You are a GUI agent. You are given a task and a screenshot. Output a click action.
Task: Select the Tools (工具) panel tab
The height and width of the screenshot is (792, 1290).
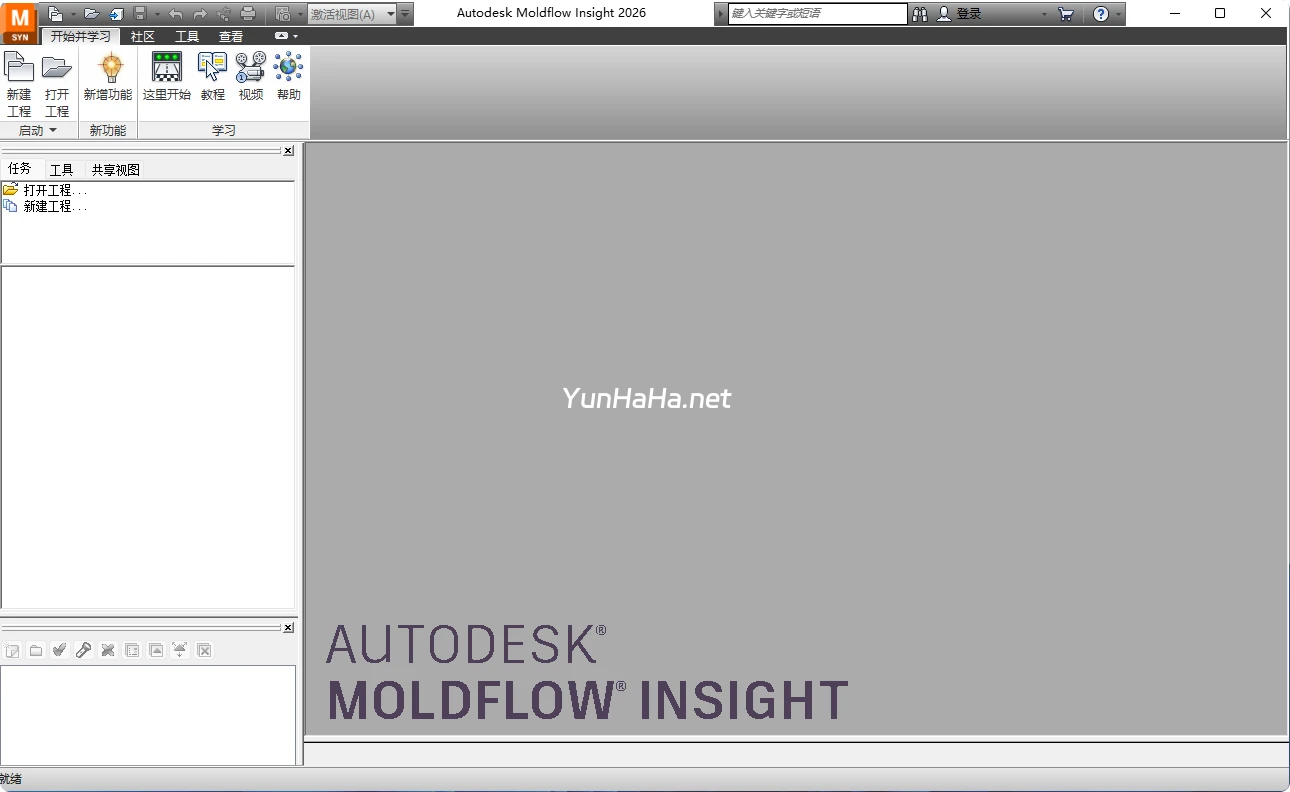pos(62,170)
